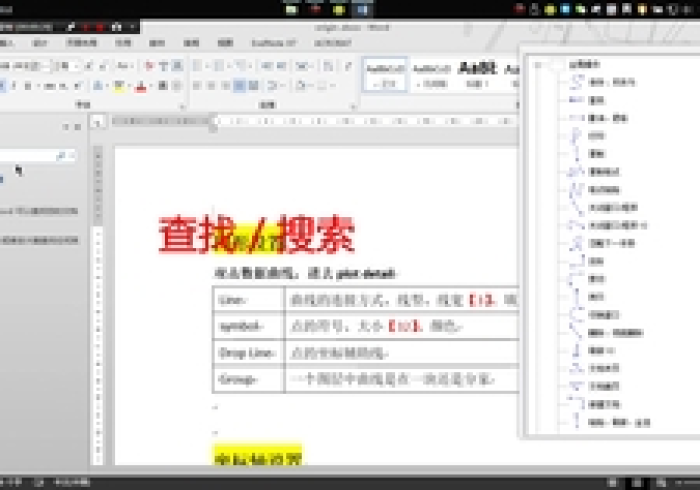This screenshot has height=490, width=700.
Task: Toggle Center paragraph alignment
Action: (x=211, y=85)
